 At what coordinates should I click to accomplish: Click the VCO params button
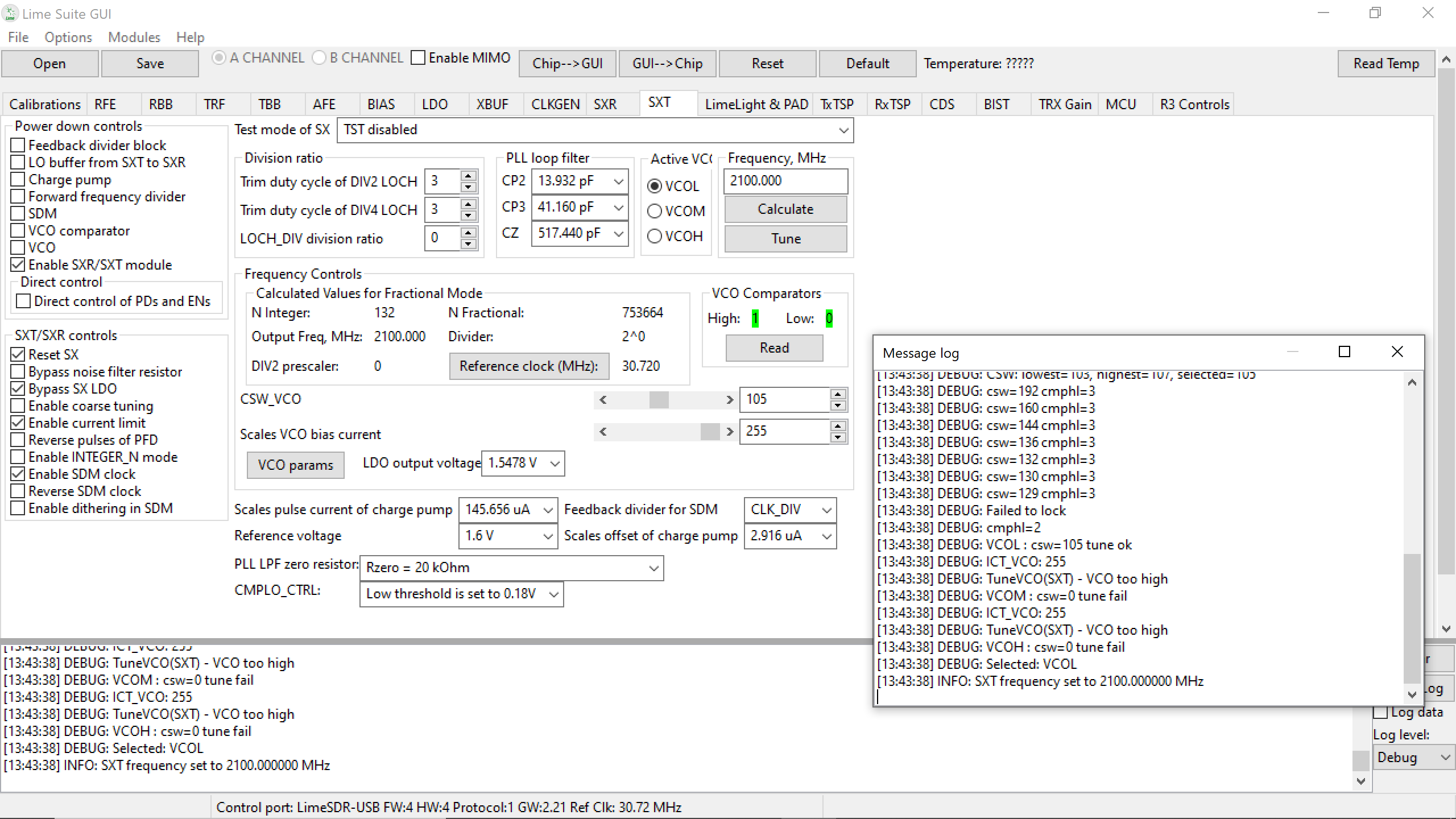[x=295, y=465]
